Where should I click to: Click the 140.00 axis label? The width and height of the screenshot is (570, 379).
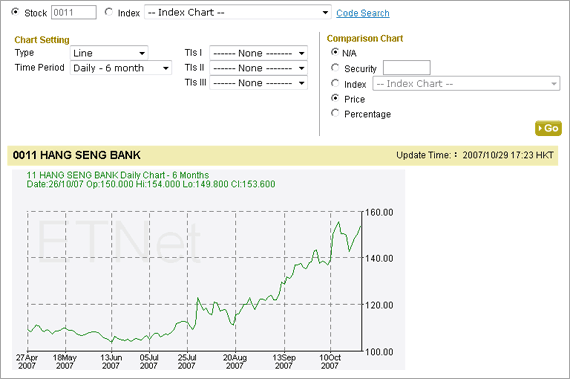click(379, 259)
